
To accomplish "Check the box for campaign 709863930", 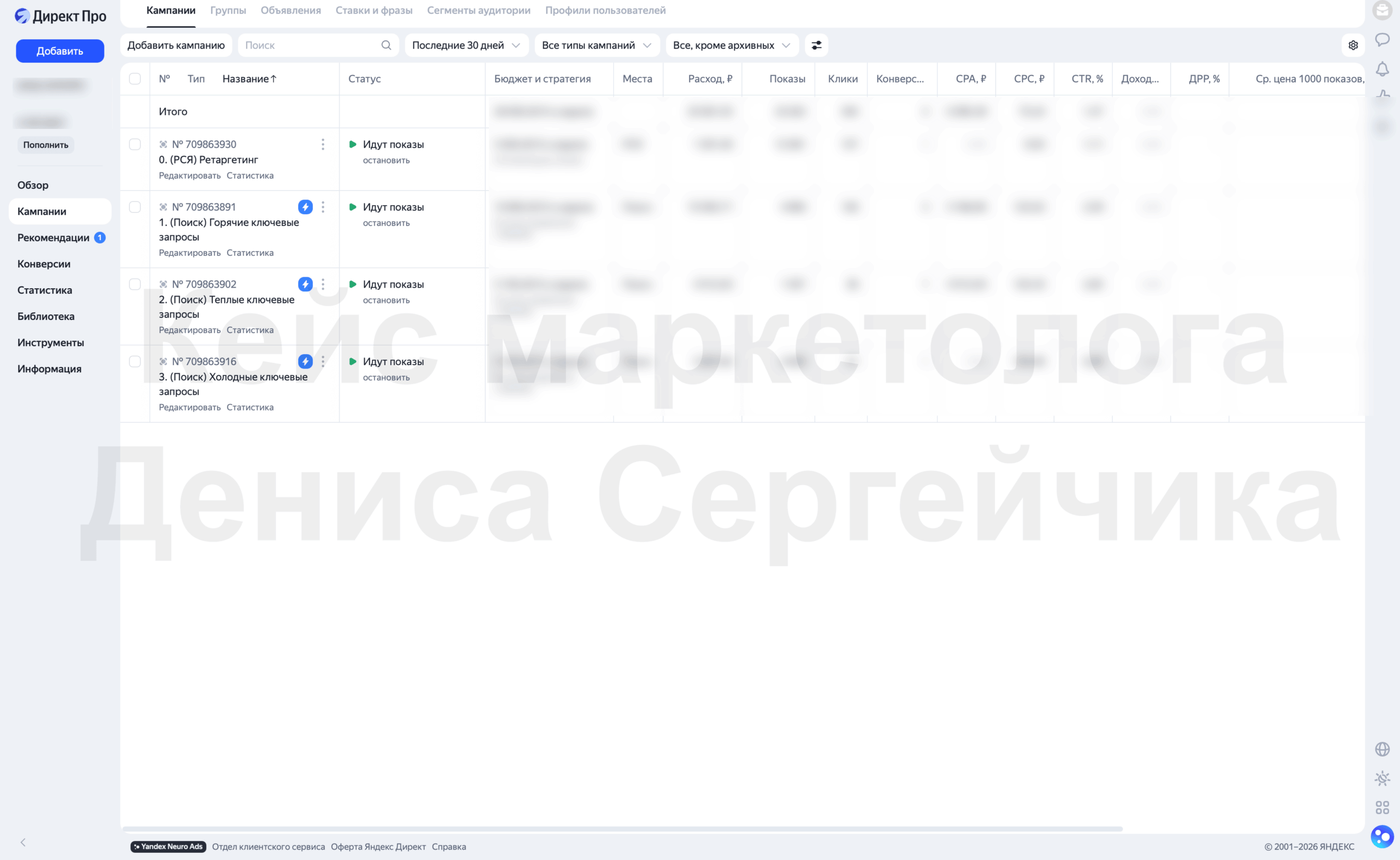I will tap(135, 144).
